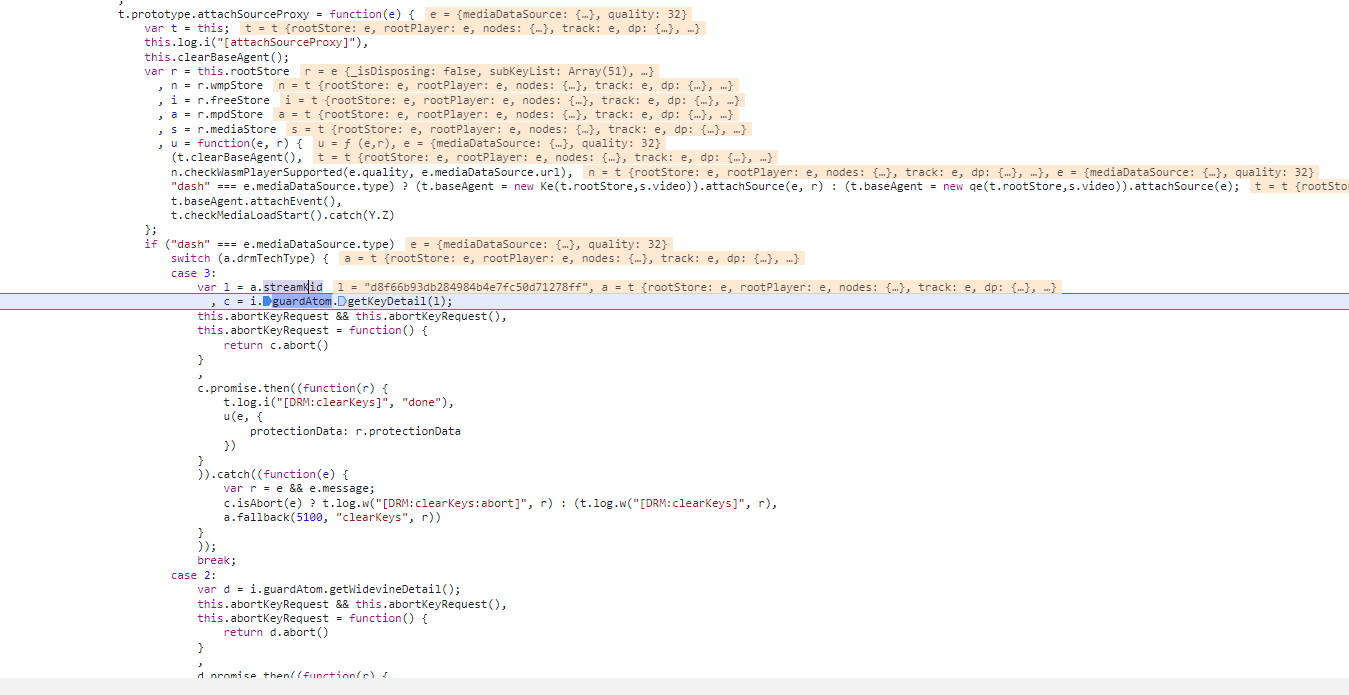This screenshot has height=695, width=1349.
Task: Click 'catch(Y.Z)' on the checkMediaLoadStart line
Action: tap(361, 215)
